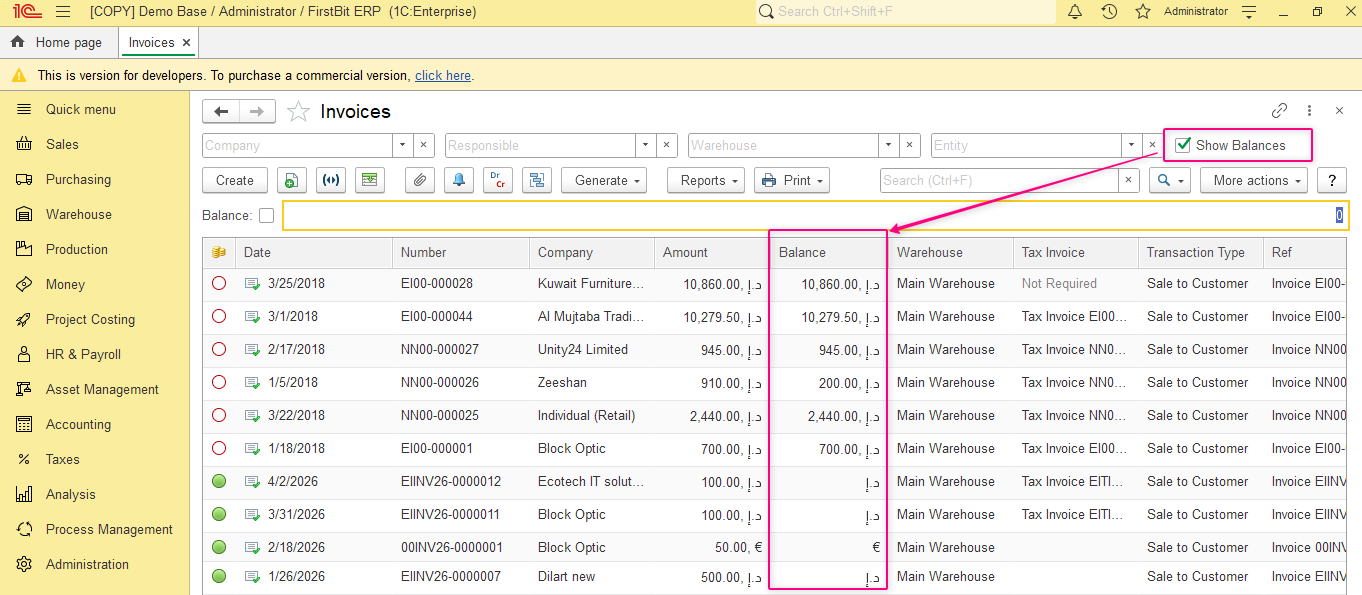Click the broadcast signal toolbar icon

click(x=331, y=180)
